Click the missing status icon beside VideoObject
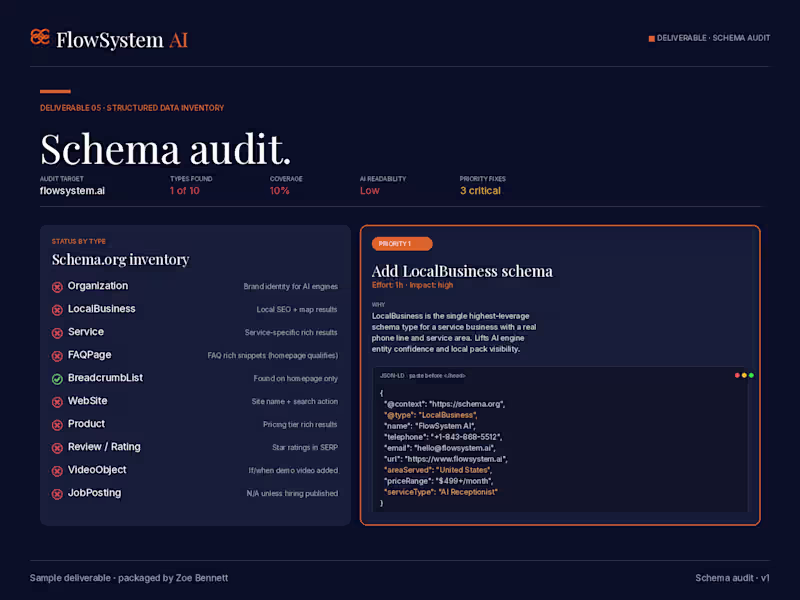Screen dimensions: 800x600 57,471
